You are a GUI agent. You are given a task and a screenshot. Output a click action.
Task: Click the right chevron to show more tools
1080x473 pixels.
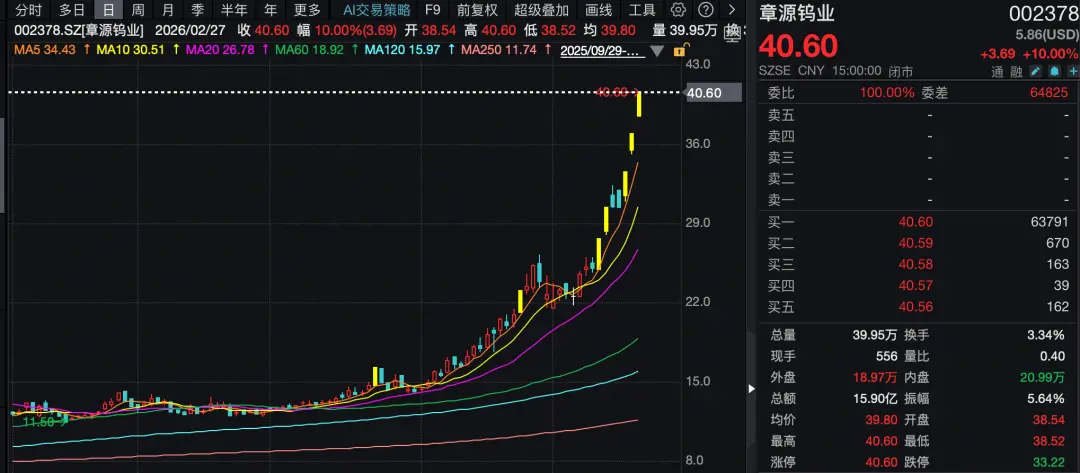(x=731, y=10)
